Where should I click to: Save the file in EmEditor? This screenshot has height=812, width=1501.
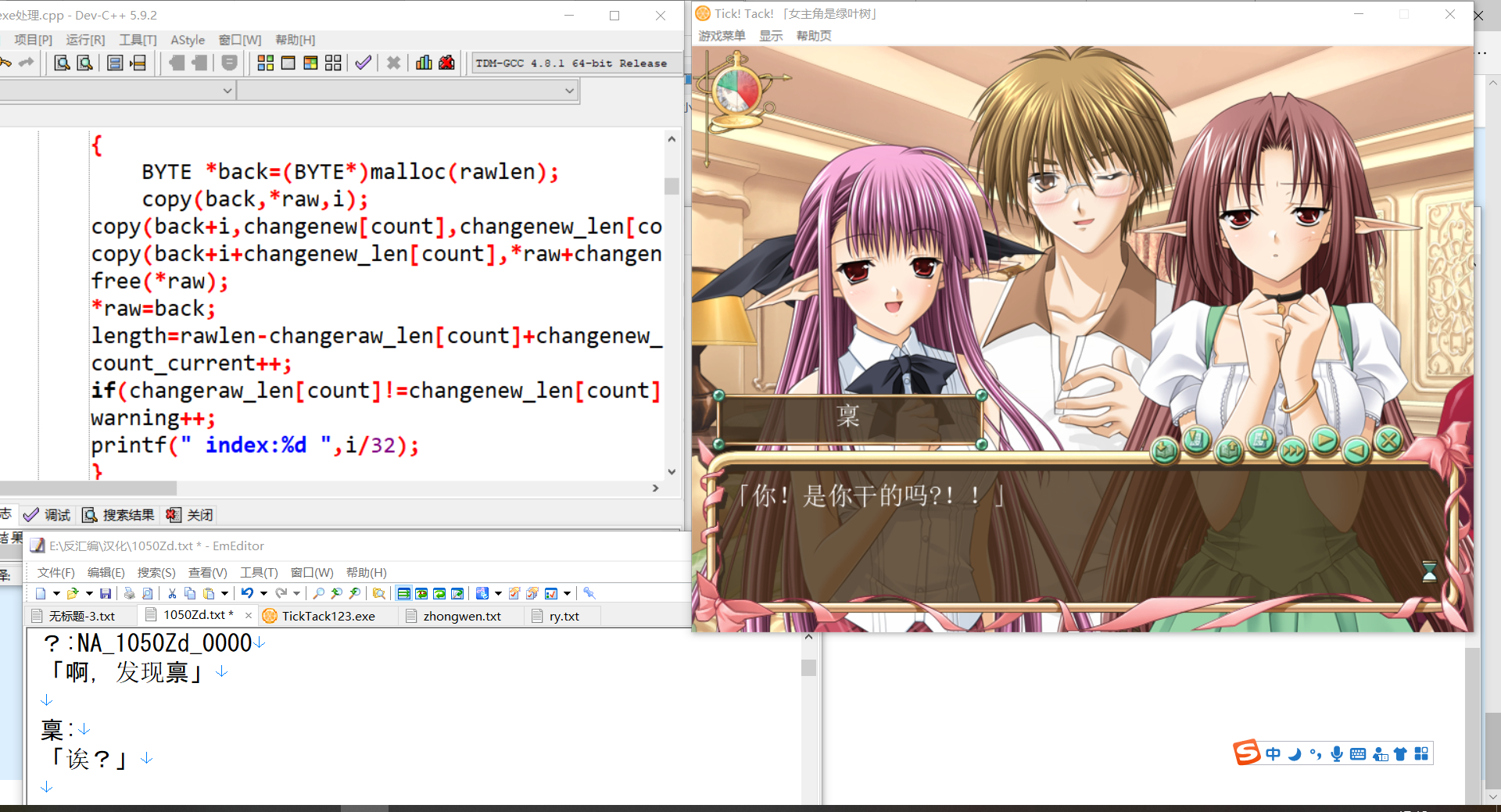pos(106,594)
